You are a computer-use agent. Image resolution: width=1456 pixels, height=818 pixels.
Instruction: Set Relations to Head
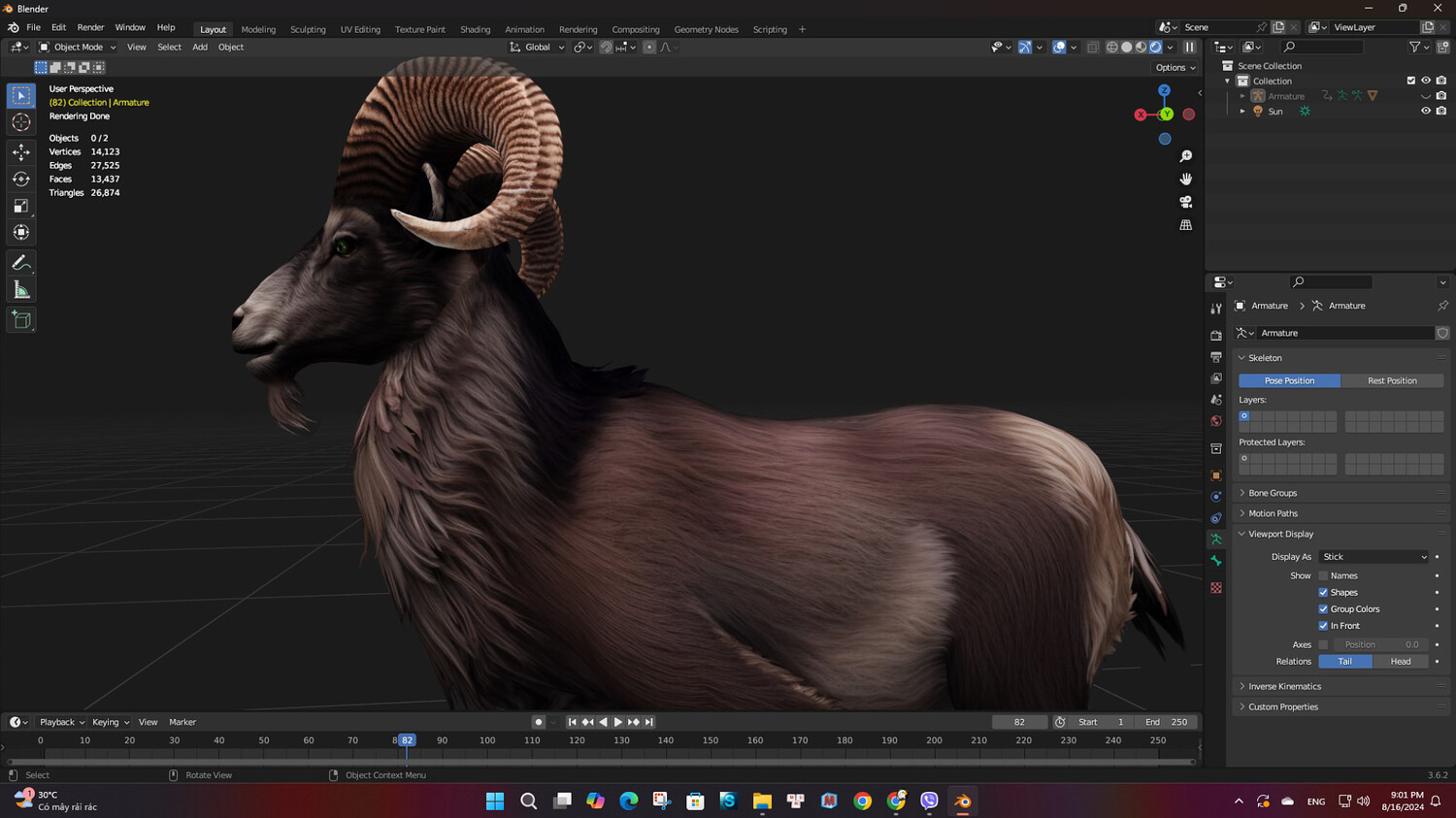(x=1400, y=662)
